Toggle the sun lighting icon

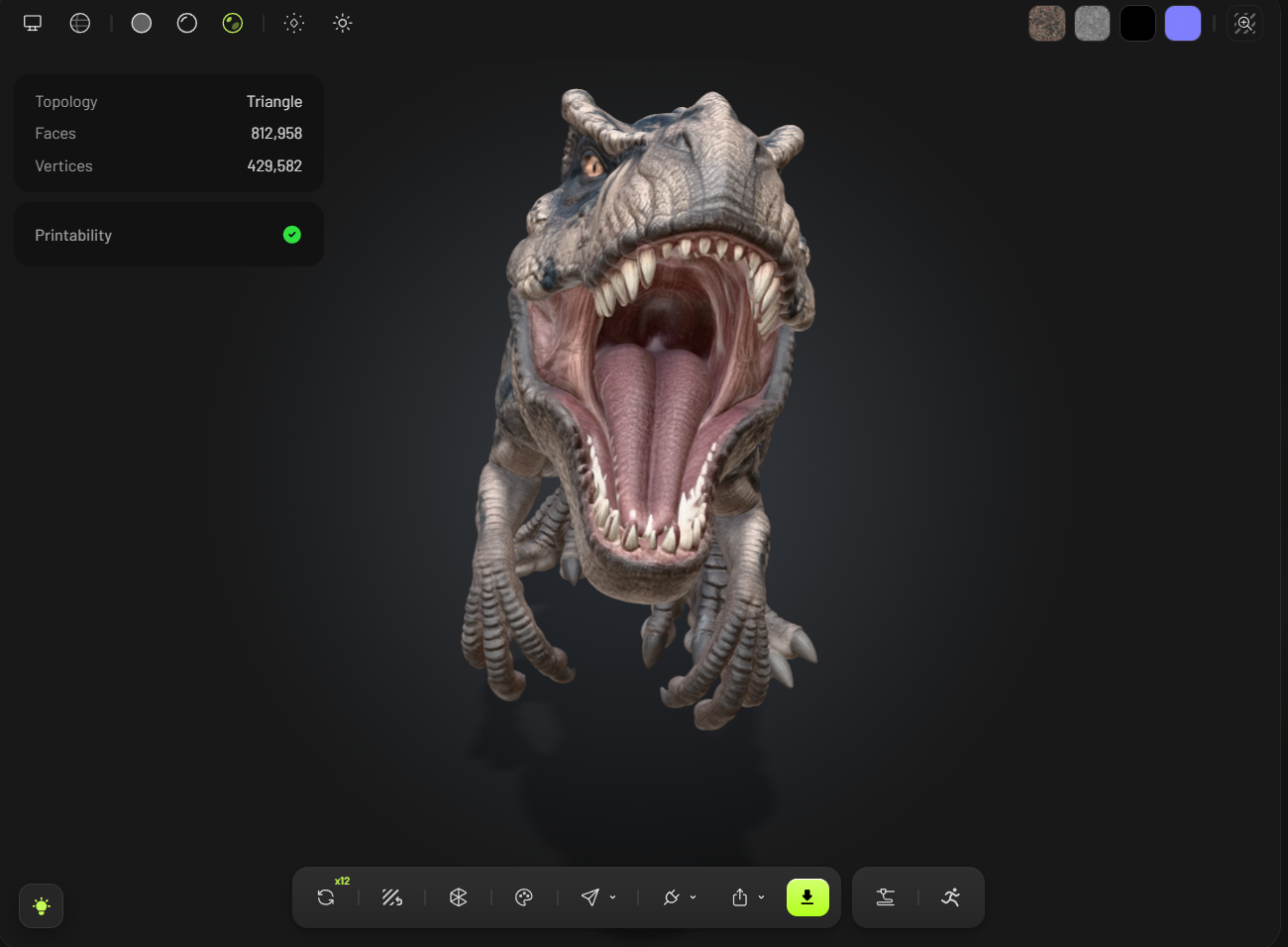[343, 23]
